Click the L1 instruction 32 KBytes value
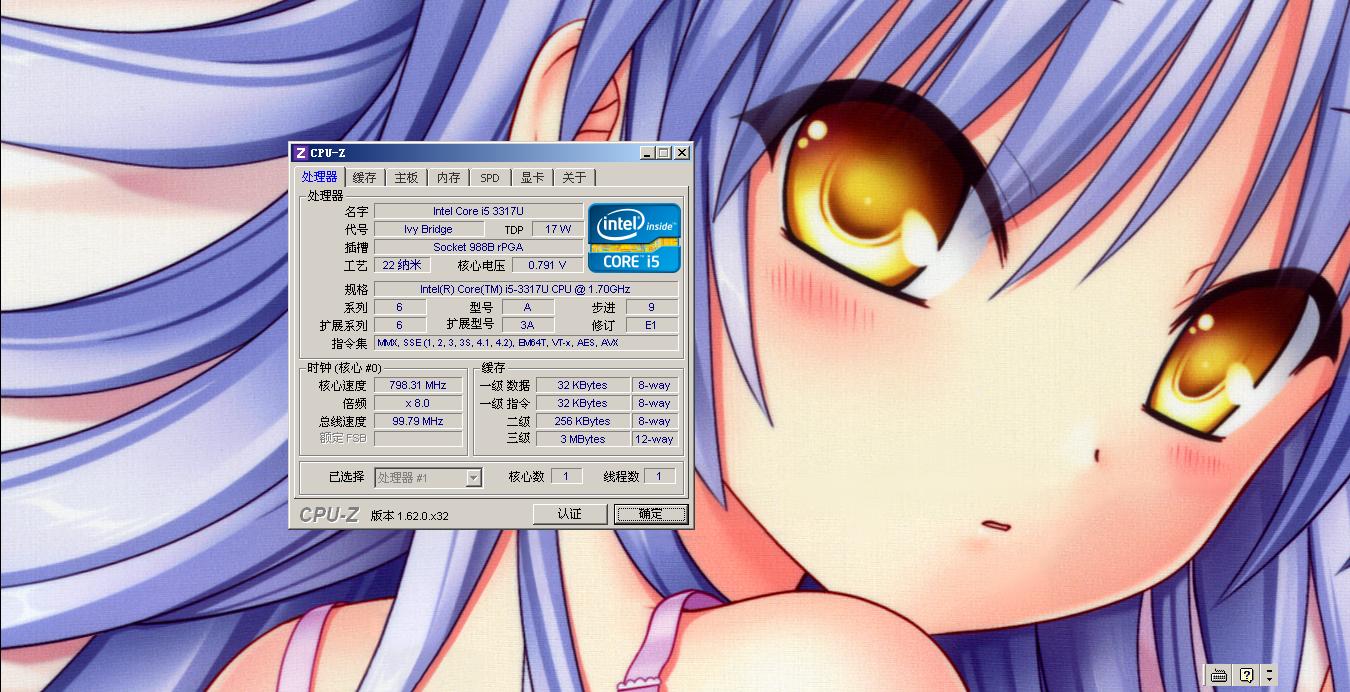The width and height of the screenshot is (1350, 692). click(x=582, y=403)
